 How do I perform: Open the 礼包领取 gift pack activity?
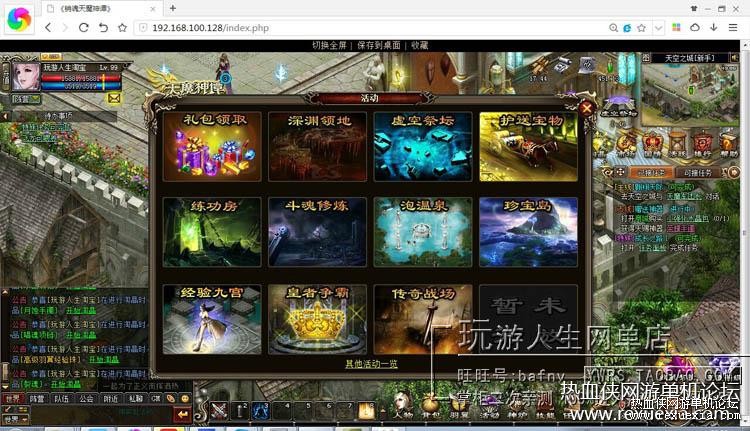pos(212,146)
